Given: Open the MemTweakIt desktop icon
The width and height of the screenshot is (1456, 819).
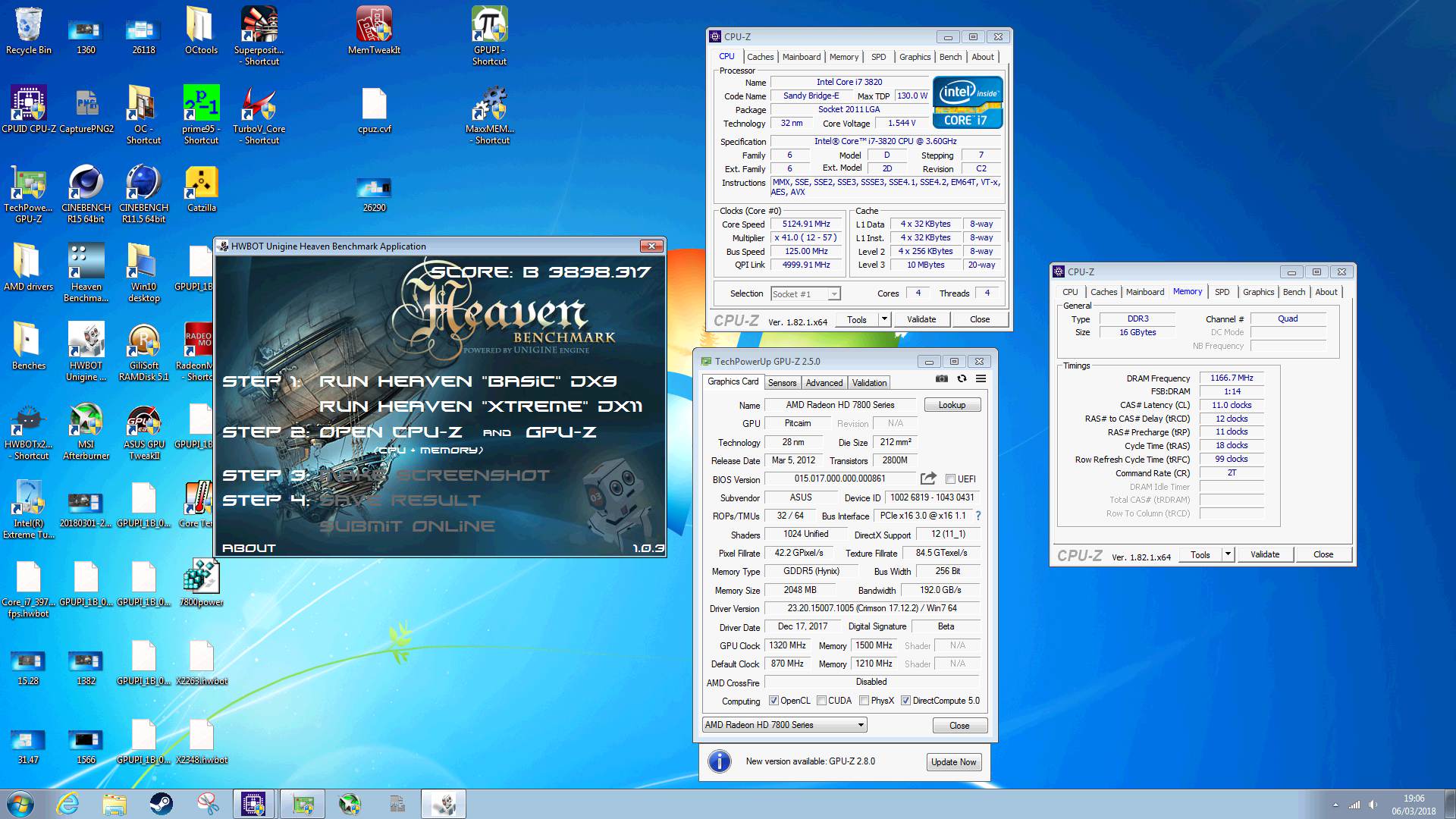Looking at the screenshot, I should [374, 30].
